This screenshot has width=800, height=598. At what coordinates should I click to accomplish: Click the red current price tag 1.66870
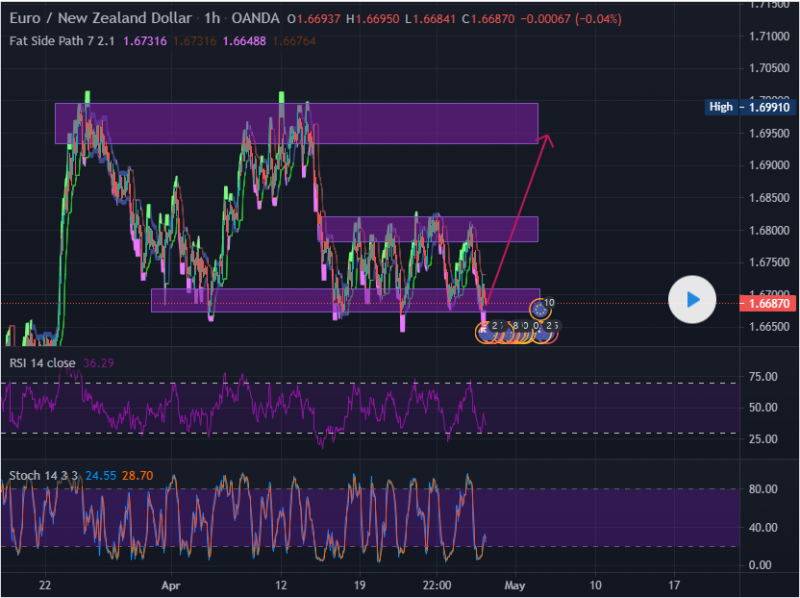pyautogui.click(x=766, y=303)
